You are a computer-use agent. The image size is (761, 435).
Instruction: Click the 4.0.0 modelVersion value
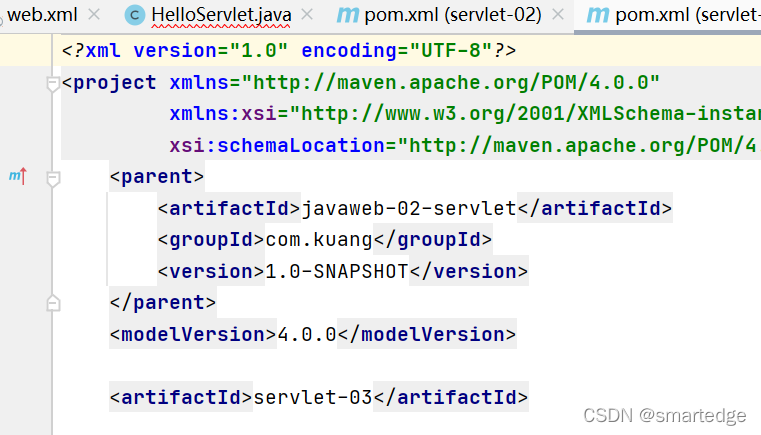[x=307, y=335]
